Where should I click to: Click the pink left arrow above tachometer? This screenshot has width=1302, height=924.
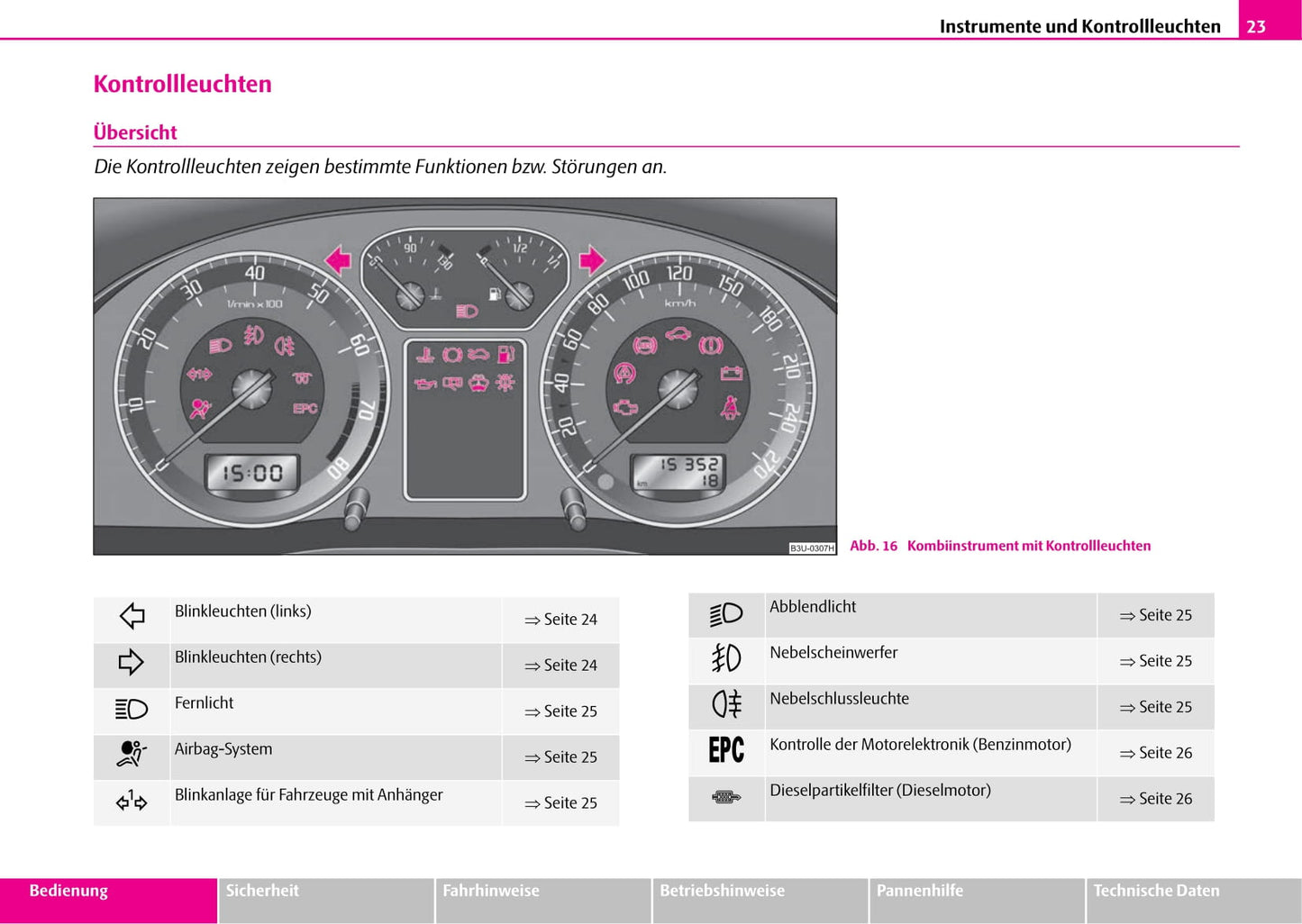point(338,260)
